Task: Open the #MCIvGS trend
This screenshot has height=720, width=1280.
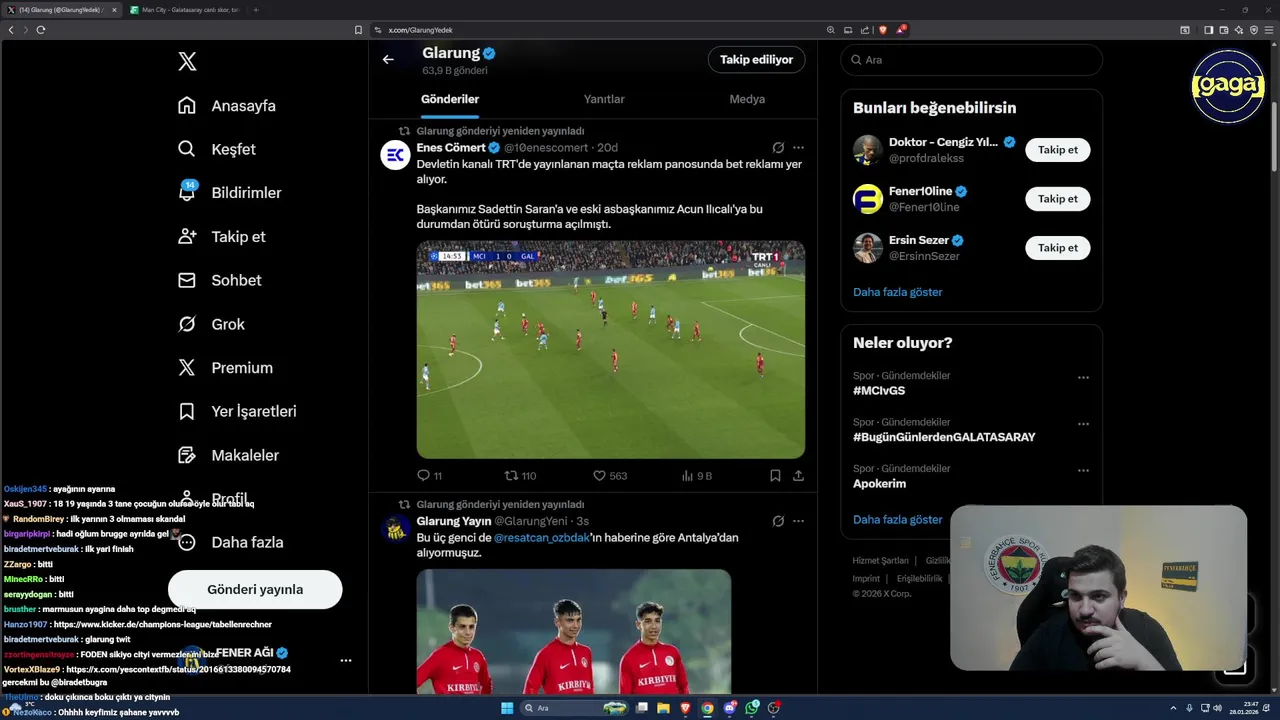Action: coord(879,391)
